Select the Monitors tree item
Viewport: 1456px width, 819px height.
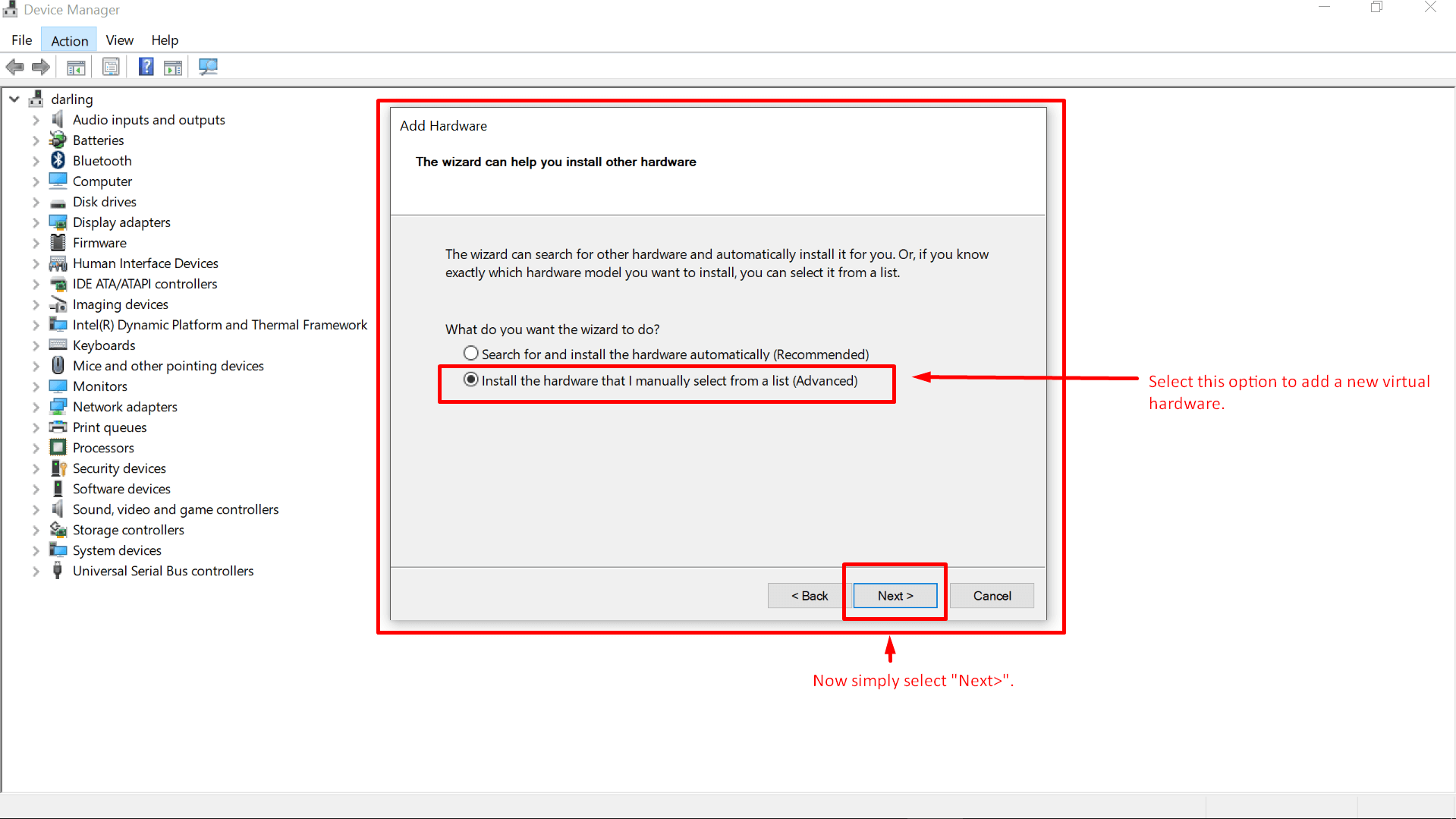(100, 386)
